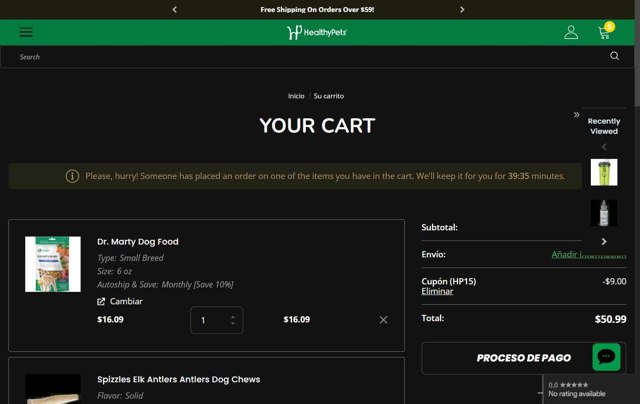This screenshot has height=404, width=640.
Task: Click the info icon in hurry notice
Action: (x=72, y=176)
